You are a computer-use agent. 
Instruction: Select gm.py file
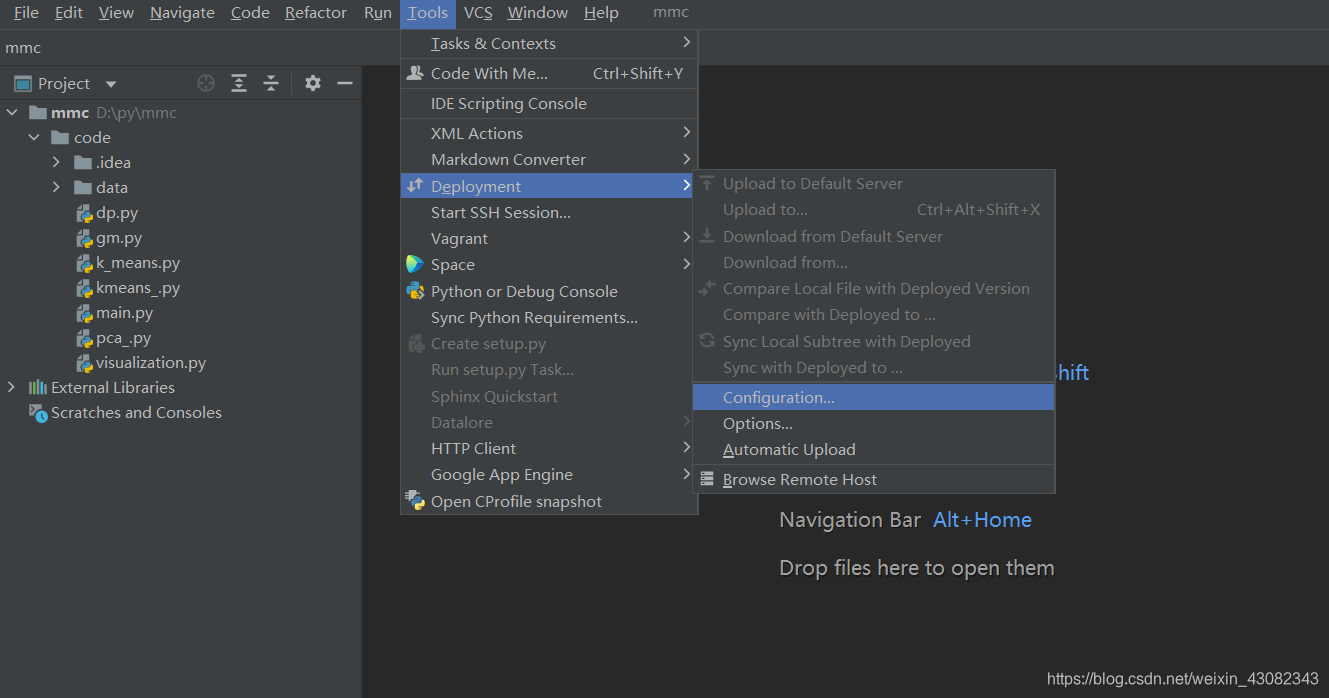click(119, 238)
